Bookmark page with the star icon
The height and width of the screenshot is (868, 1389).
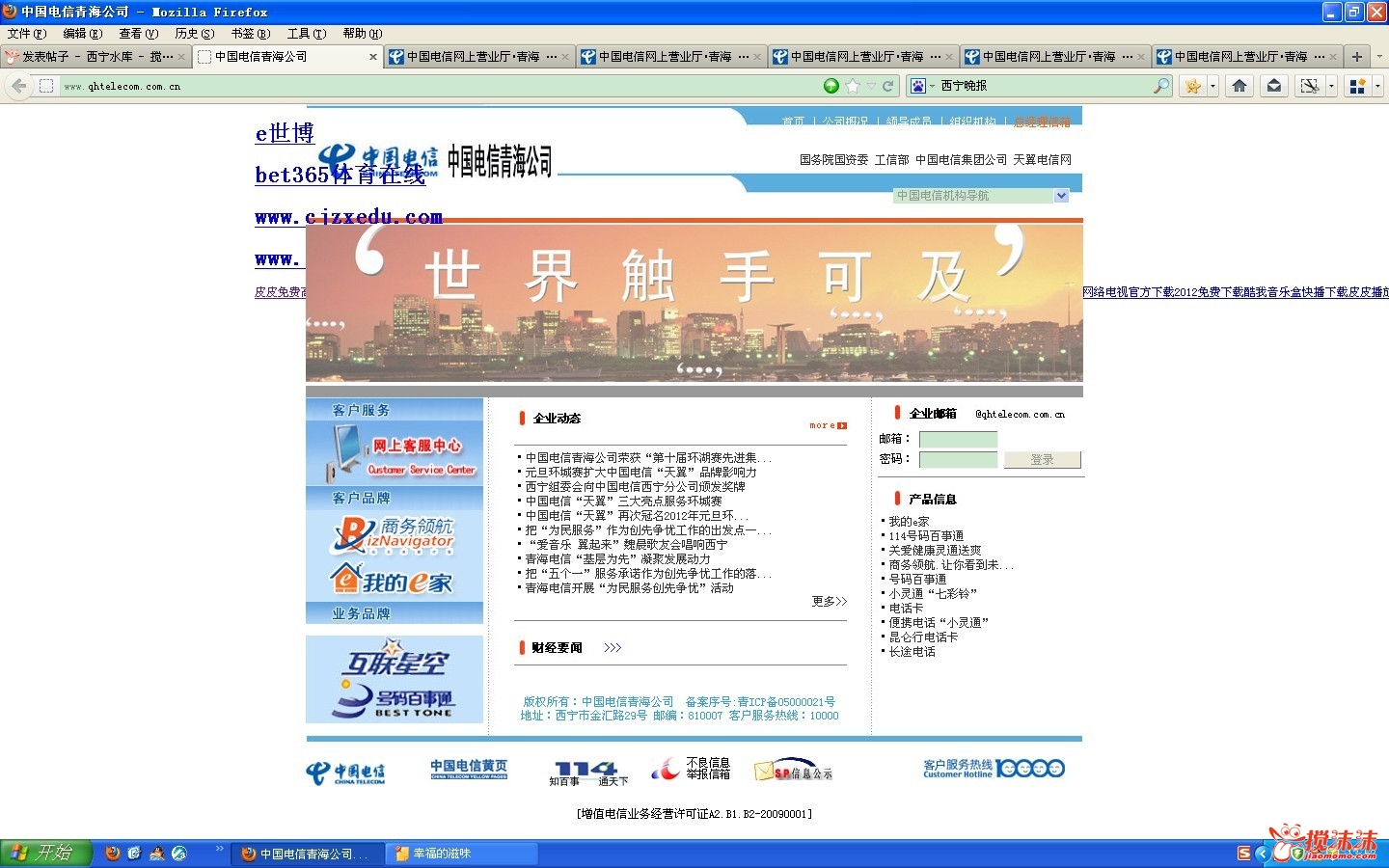(853, 86)
